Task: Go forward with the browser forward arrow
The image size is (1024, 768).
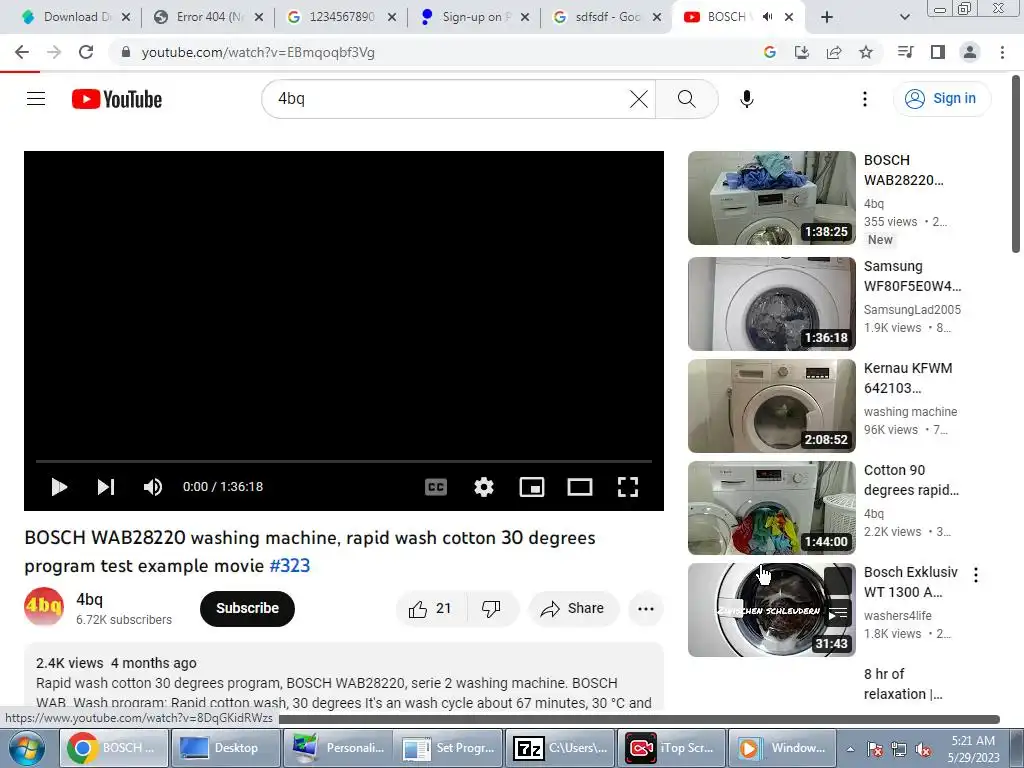Action: (54, 52)
